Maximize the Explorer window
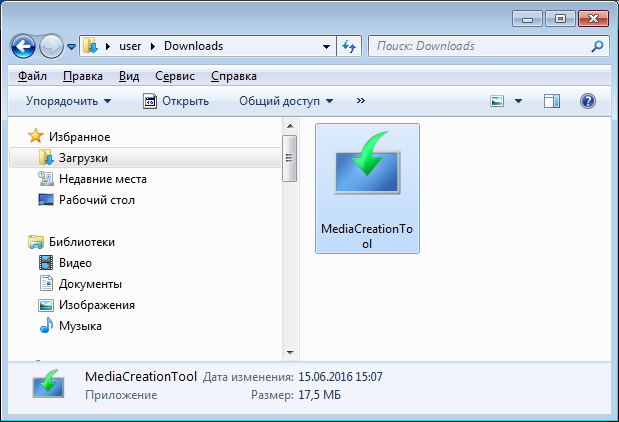The image size is (619, 422). pyautogui.click(x=561, y=19)
